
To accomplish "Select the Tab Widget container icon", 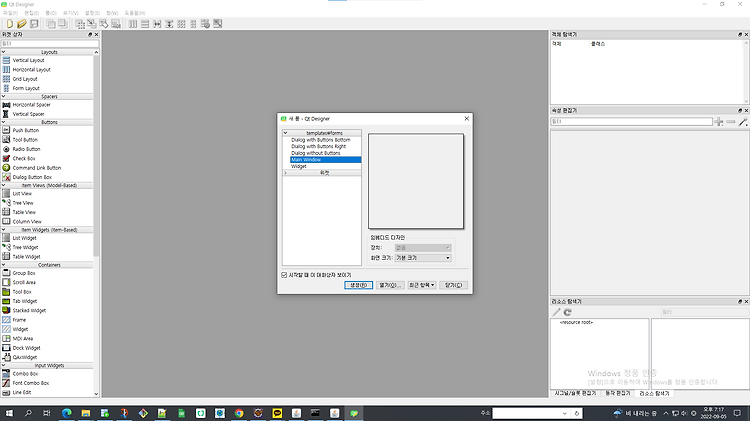I will coord(6,301).
